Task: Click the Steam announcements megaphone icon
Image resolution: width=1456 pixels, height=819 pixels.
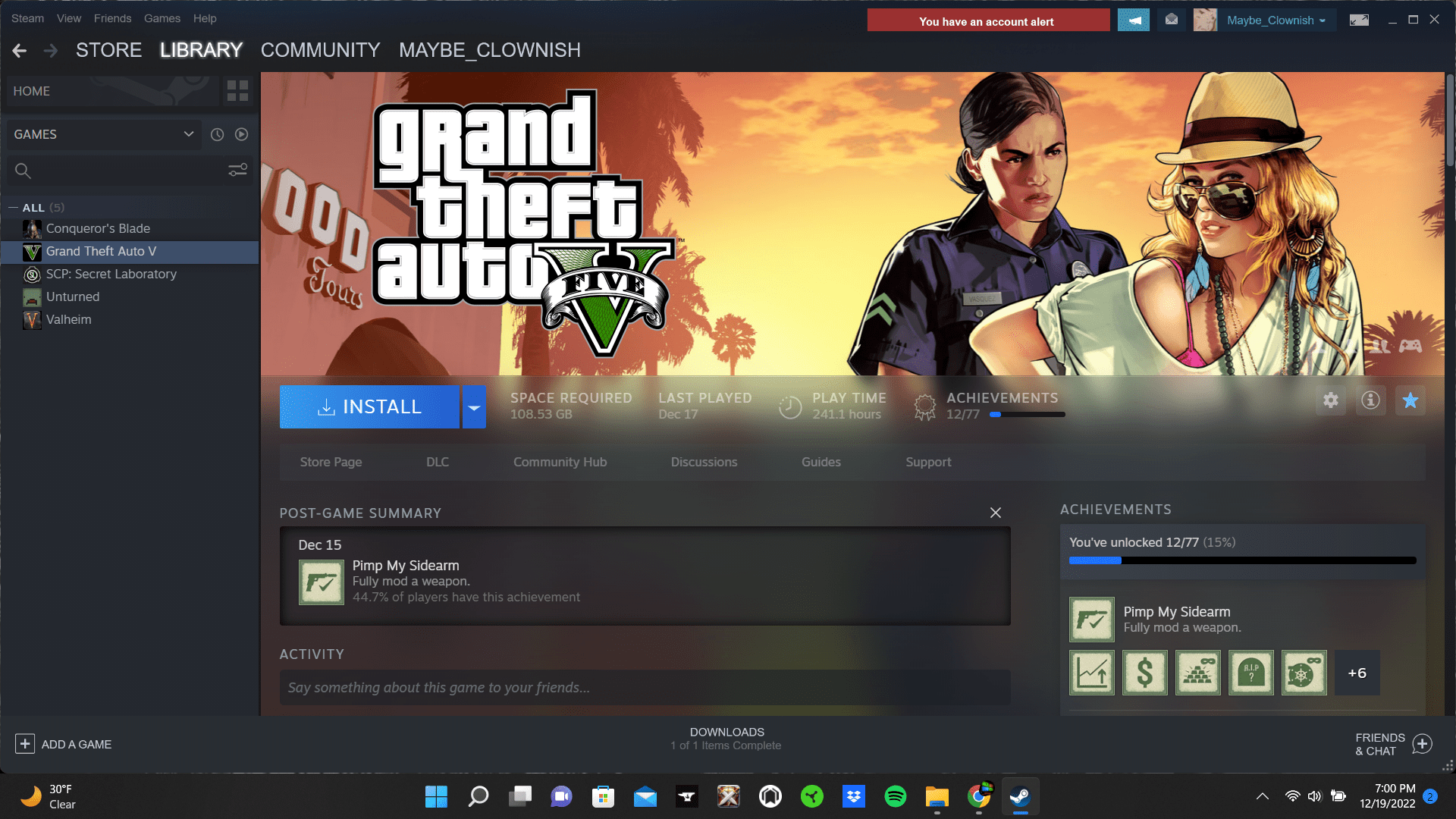Action: [x=1133, y=20]
